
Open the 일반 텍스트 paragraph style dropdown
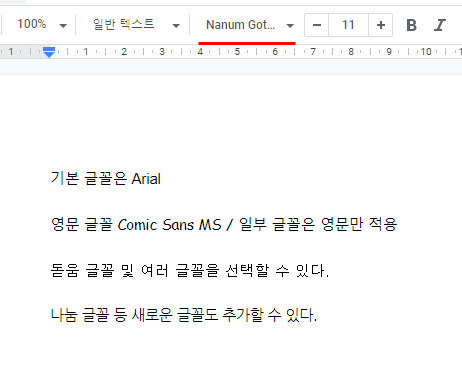(136, 25)
